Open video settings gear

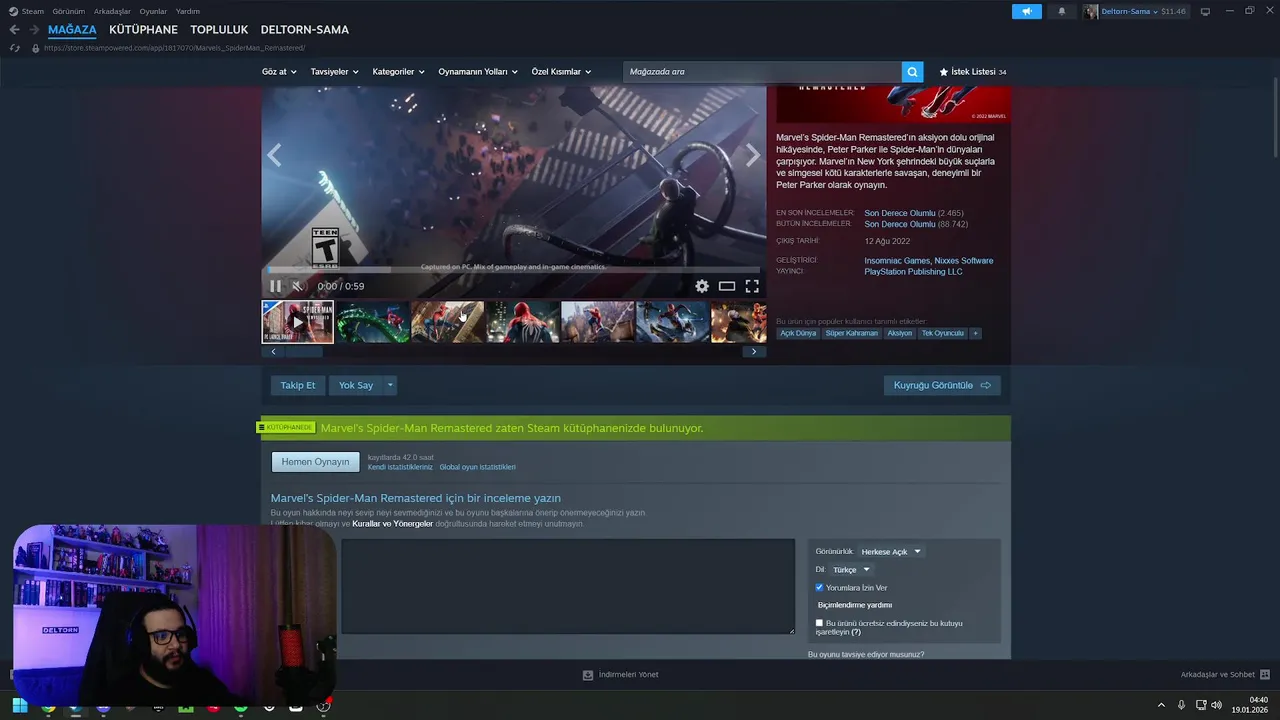pos(702,286)
